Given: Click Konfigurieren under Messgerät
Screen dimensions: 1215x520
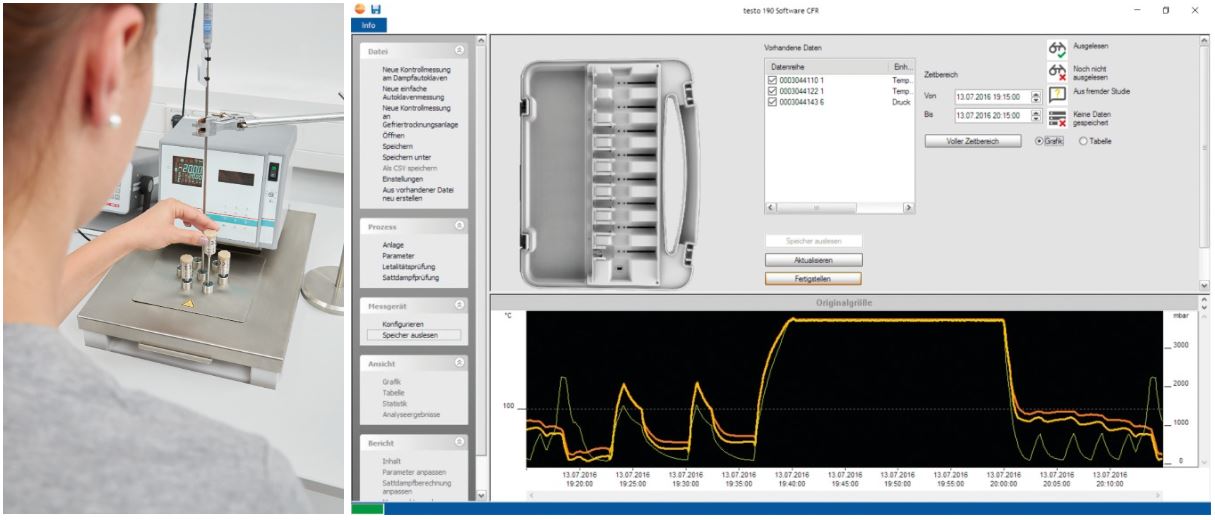Looking at the screenshot, I should click(403, 324).
